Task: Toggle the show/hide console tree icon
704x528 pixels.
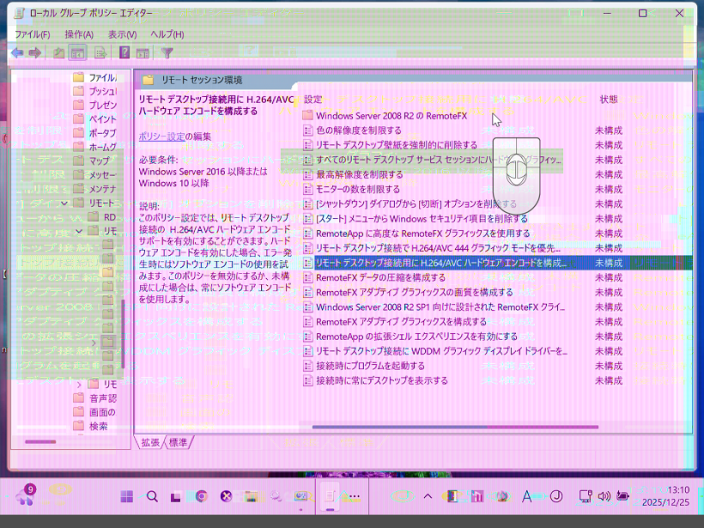Action: [78, 52]
